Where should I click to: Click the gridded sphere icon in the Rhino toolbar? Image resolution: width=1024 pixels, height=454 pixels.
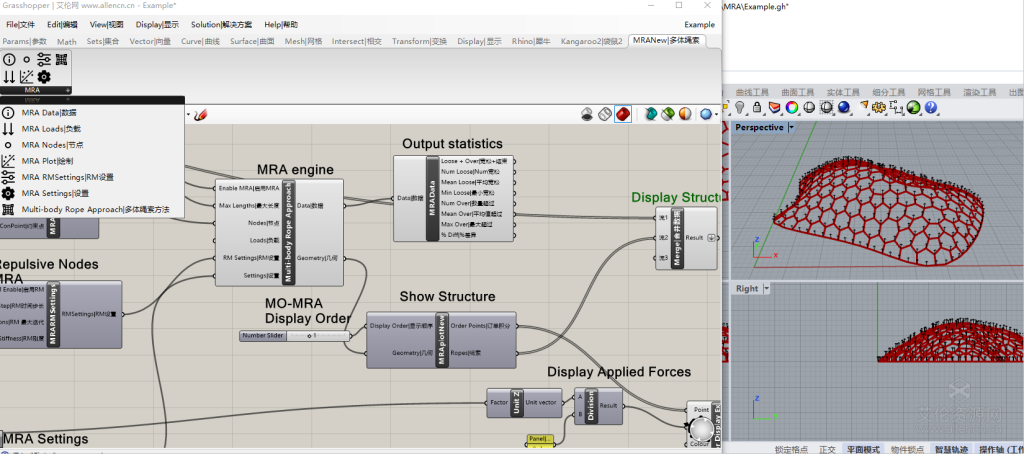(826, 107)
